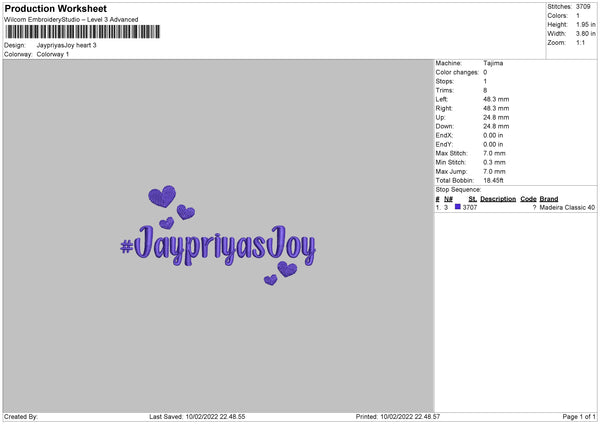Click the larger heart below the text
The height and width of the screenshot is (424, 600).
click(287, 269)
